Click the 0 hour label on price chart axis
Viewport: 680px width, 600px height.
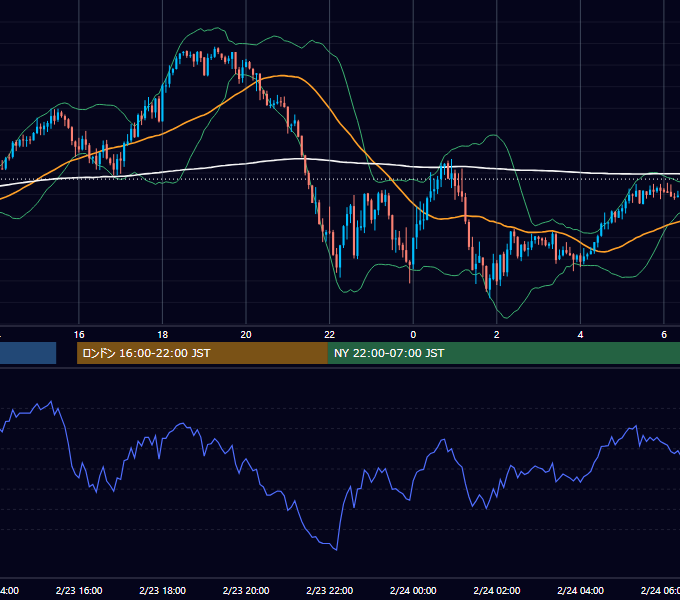click(413, 335)
